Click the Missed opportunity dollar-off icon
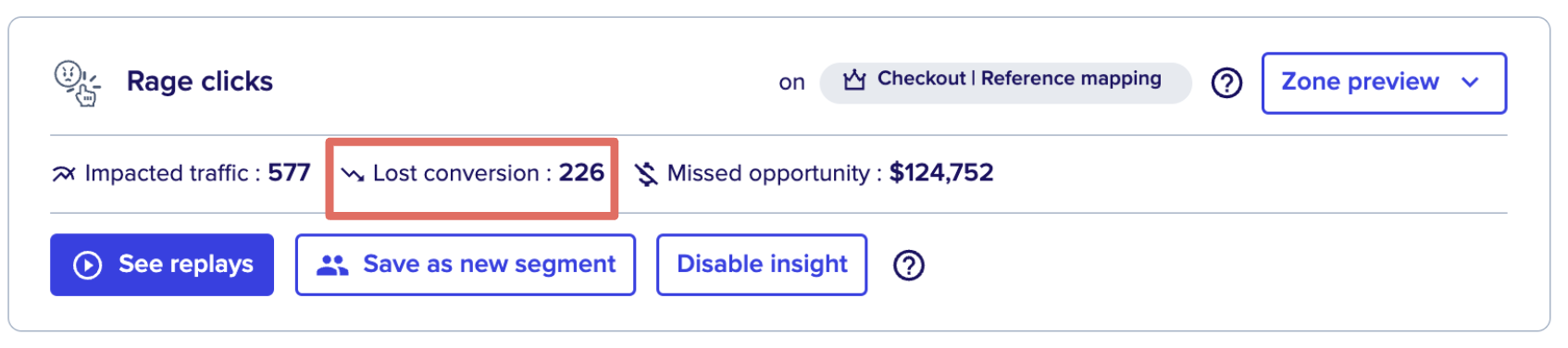This screenshot has width=1568, height=348. tap(646, 173)
